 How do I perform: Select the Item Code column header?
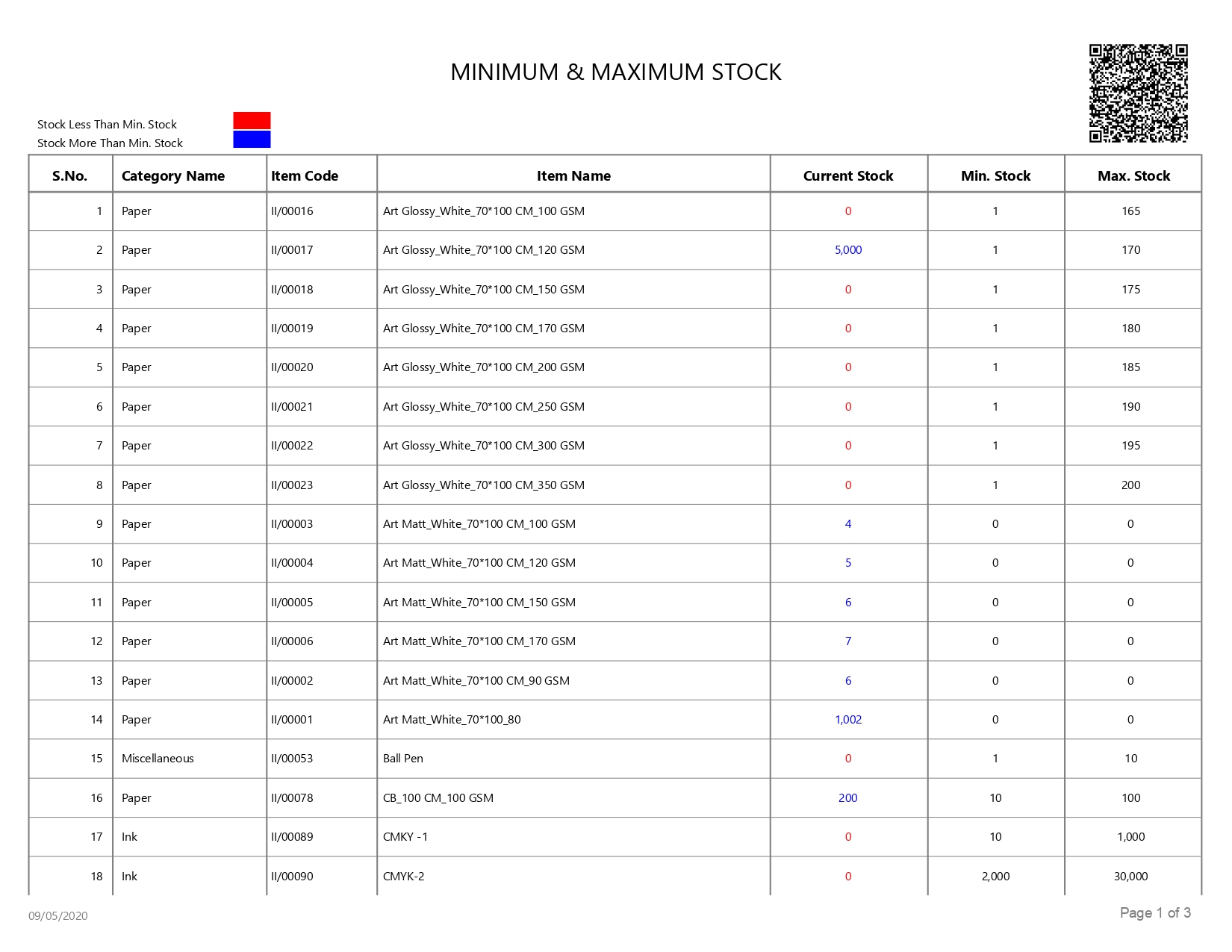tap(305, 176)
